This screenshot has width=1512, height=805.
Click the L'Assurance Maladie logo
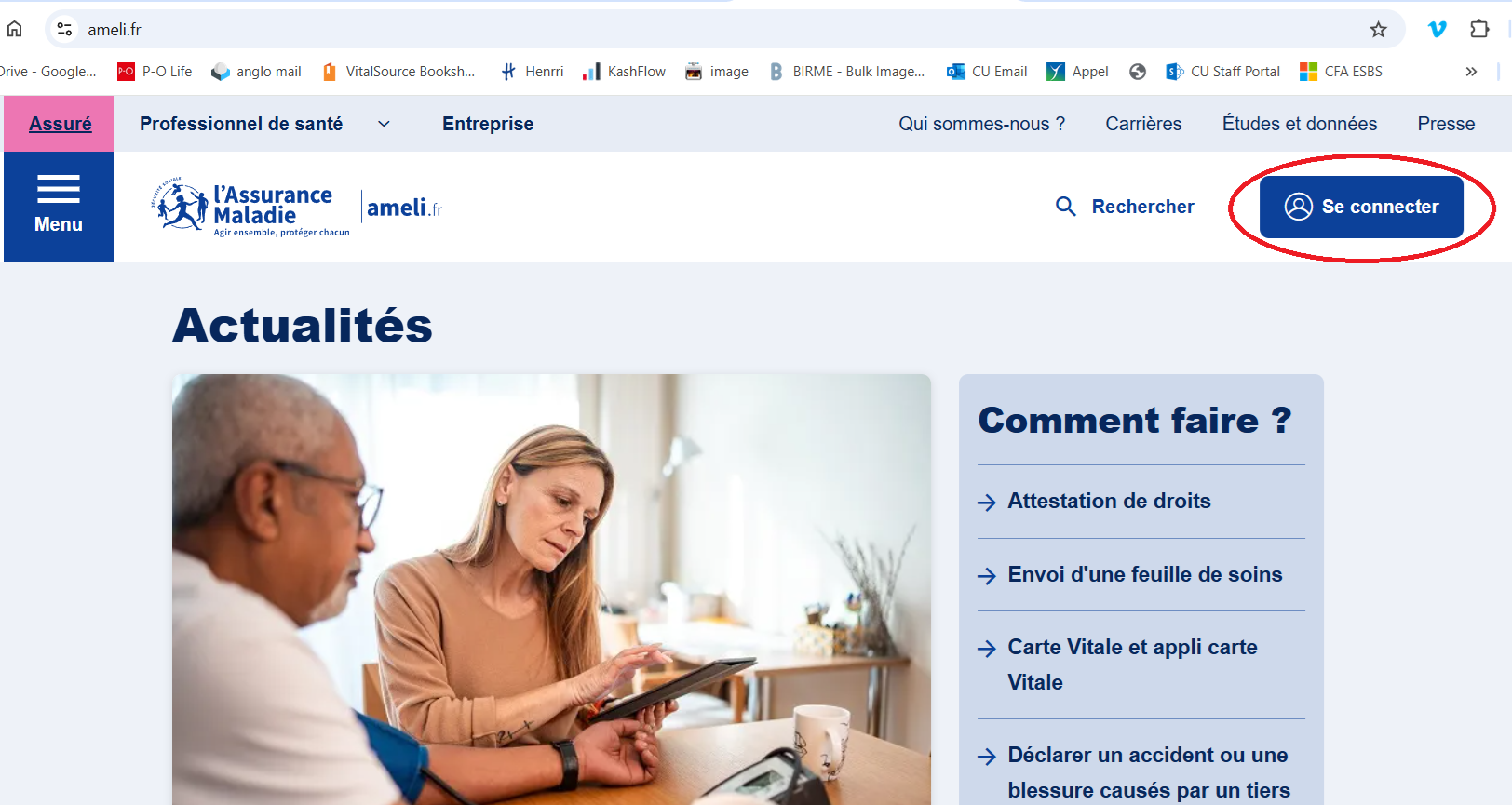coord(250,207)
